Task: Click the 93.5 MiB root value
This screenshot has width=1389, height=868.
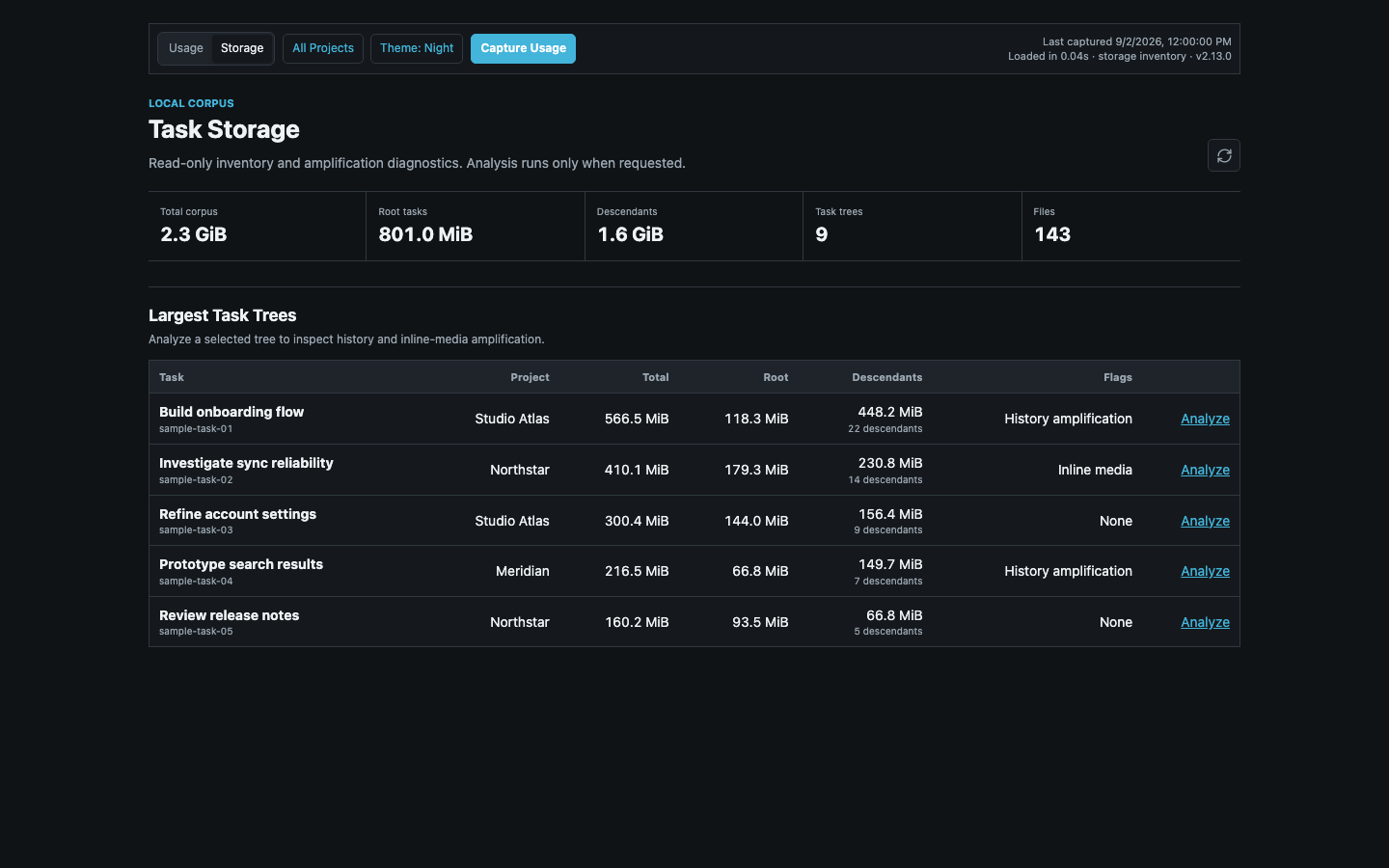Action: click(x=760, y=622)
